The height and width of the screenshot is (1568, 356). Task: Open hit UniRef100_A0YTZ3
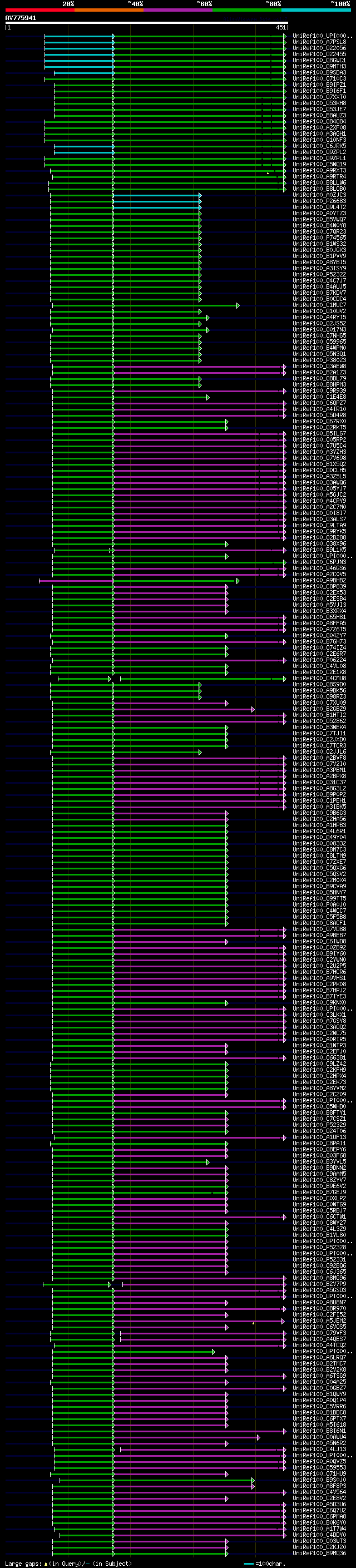click(x=319, y=213)
